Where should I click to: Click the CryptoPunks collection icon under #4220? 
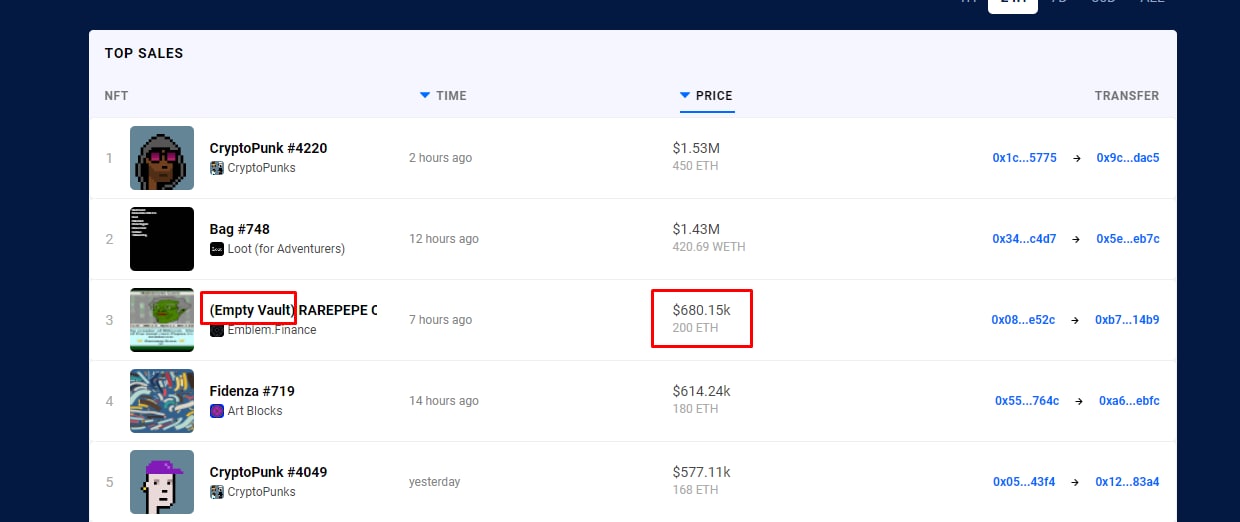(217, 168)
